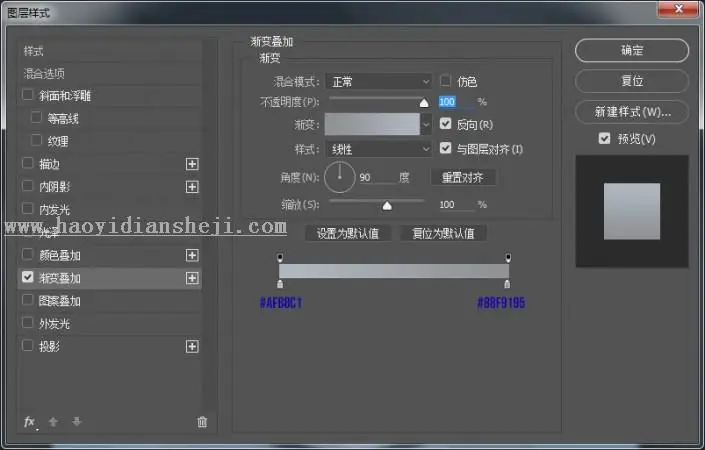Enable the 投影 checkbox

click(x=27, y=345)
